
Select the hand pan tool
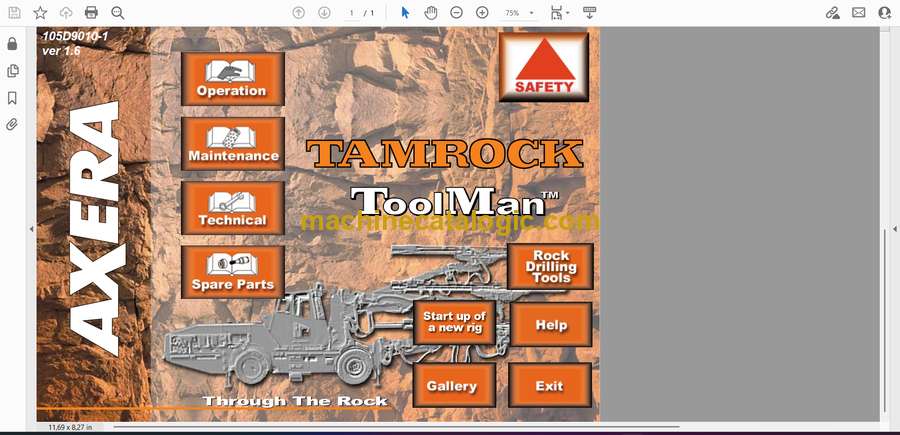(x=431, y=13)
